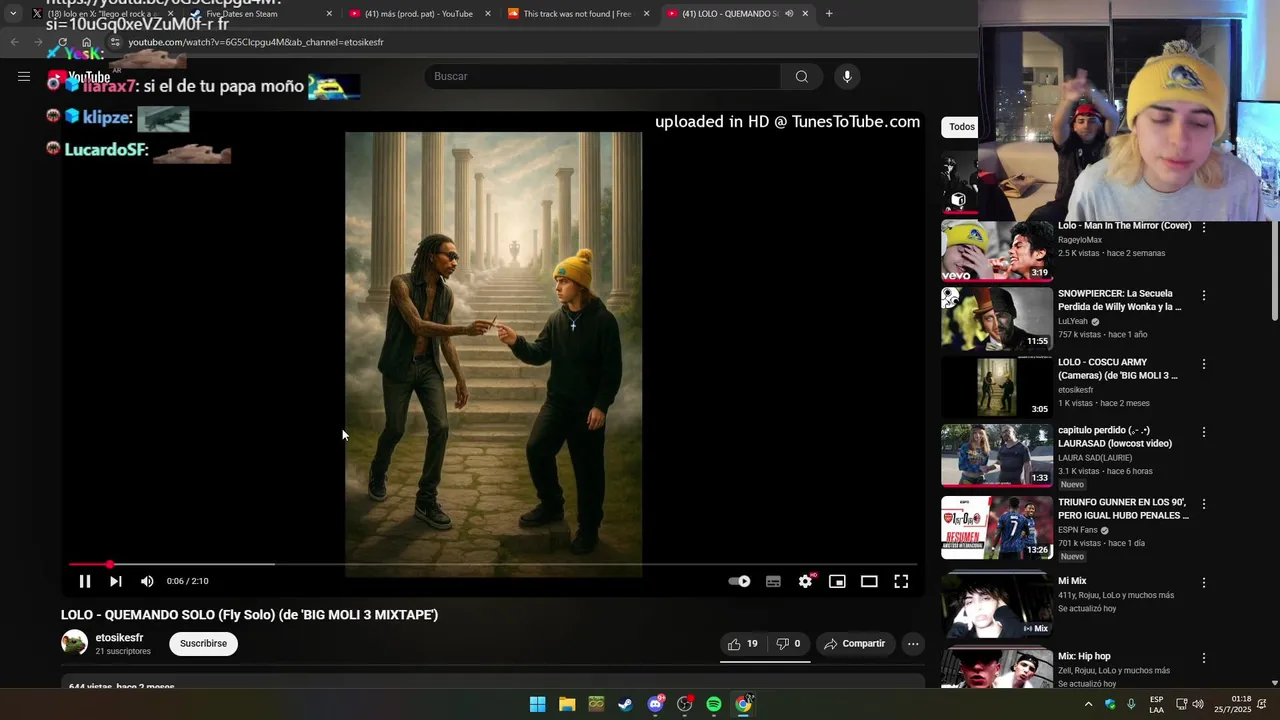Open Chrome from the taskbar
This screenshot has width=1280, height=720.
pos(743,704)
